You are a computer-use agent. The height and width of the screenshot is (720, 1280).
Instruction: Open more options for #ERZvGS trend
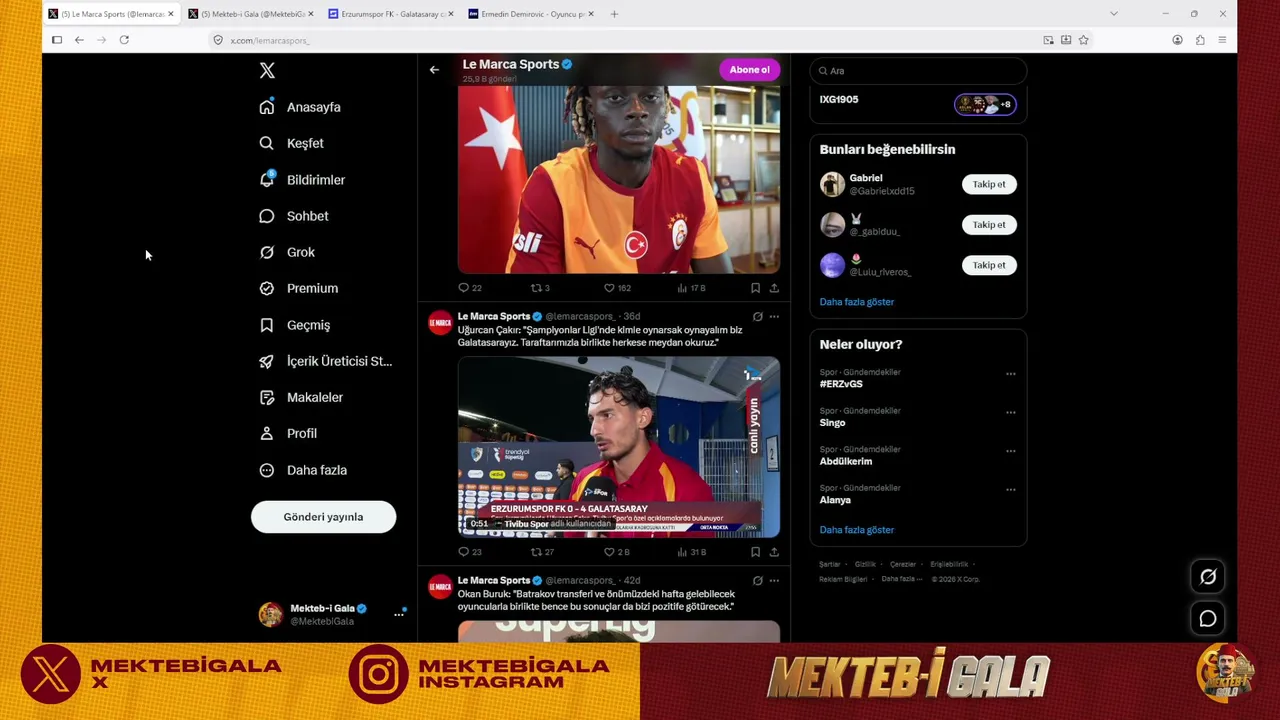pyautogui.click(x=1011, y=374)
